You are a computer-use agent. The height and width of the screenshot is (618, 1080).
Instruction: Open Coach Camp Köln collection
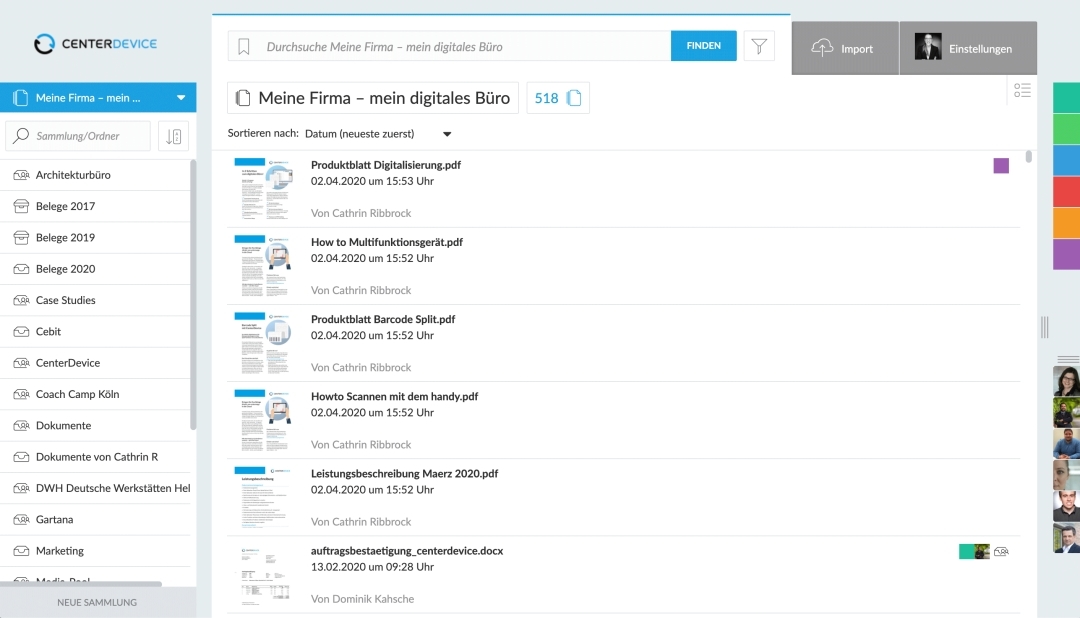pyautogui.click(x=96, y=394)
